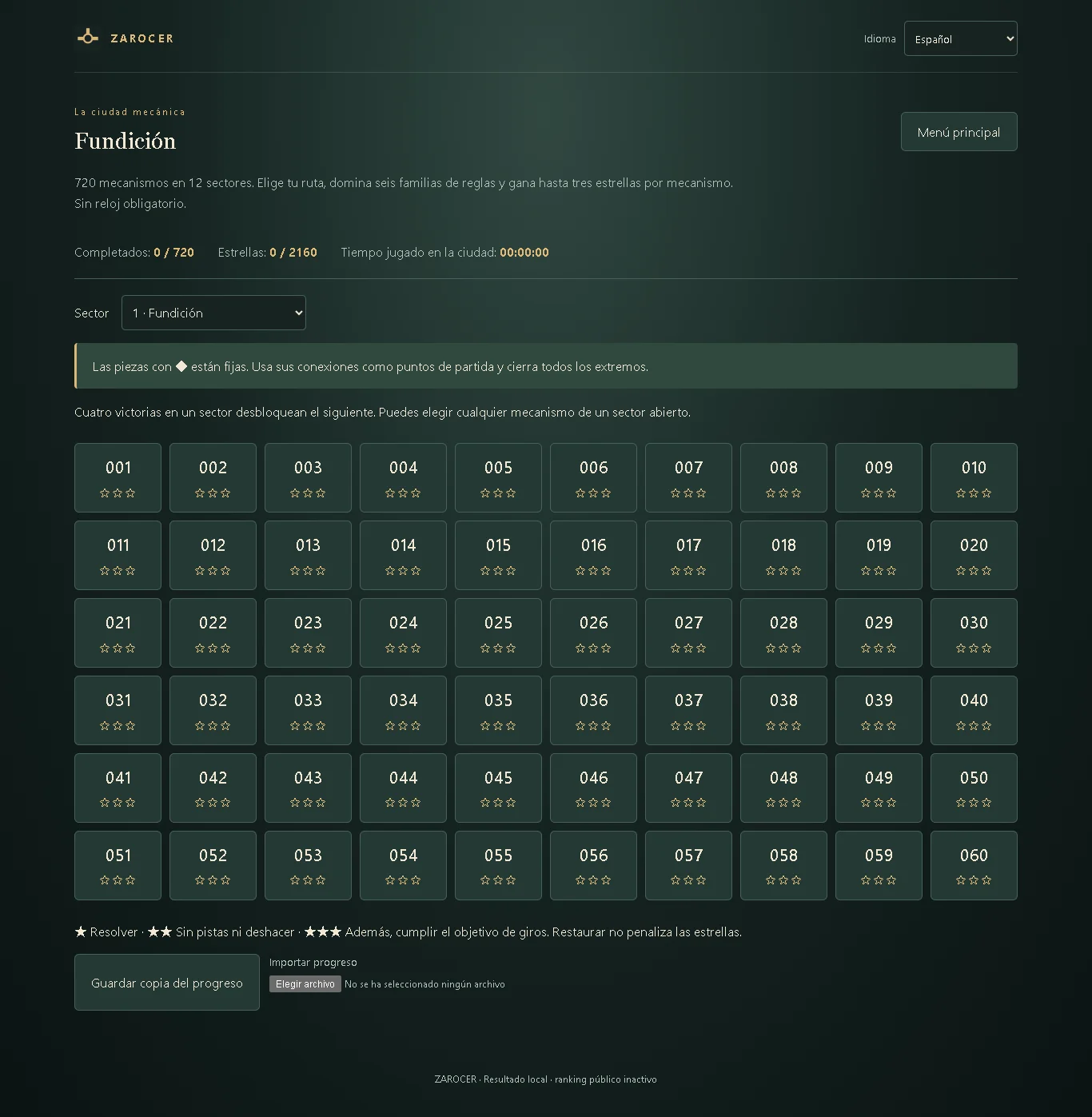
Task: Click the stars under mechanism 022
Action: click(x=213, y=648)
